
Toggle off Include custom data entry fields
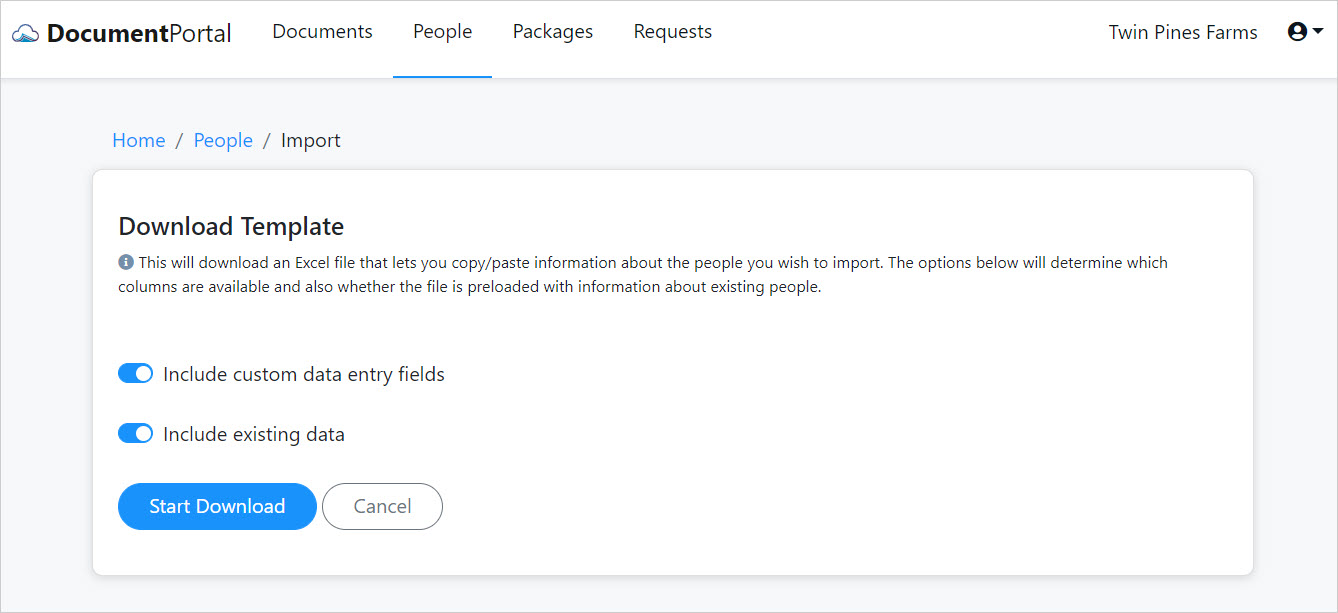135,373
